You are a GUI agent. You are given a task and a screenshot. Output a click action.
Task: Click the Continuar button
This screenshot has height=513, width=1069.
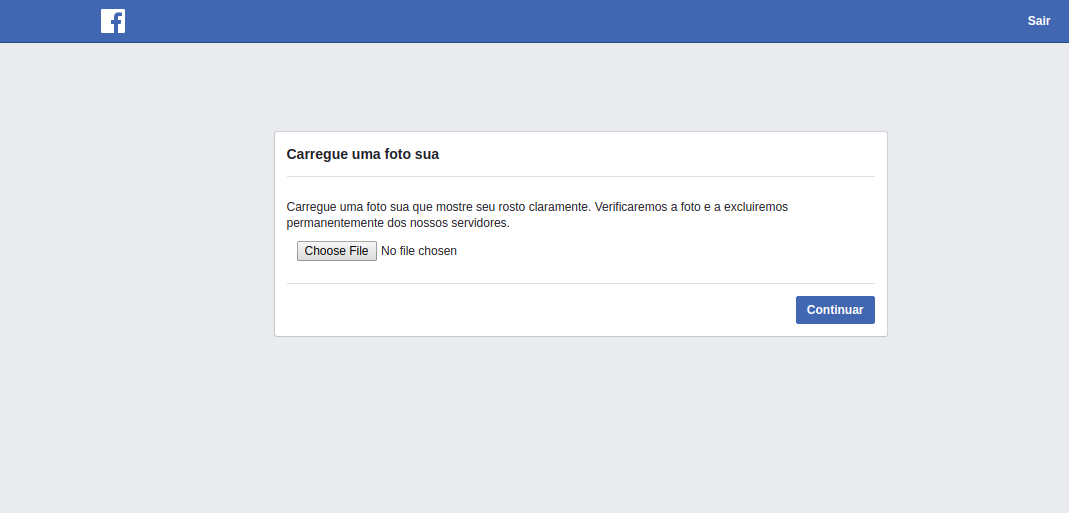[834, 310]
